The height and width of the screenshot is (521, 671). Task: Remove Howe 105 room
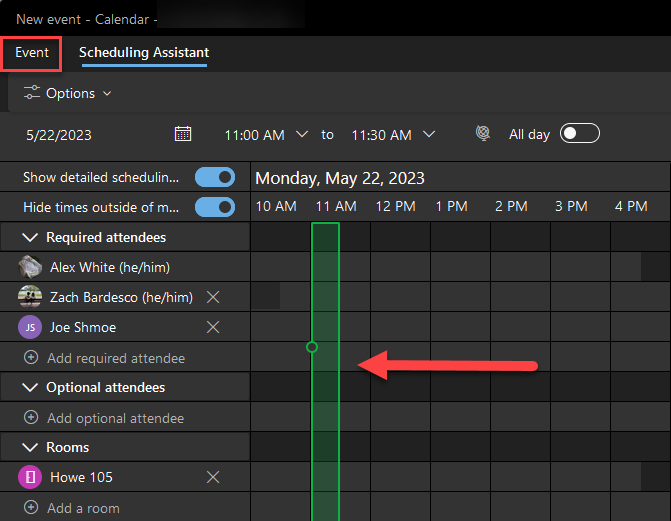coord(213,477)
